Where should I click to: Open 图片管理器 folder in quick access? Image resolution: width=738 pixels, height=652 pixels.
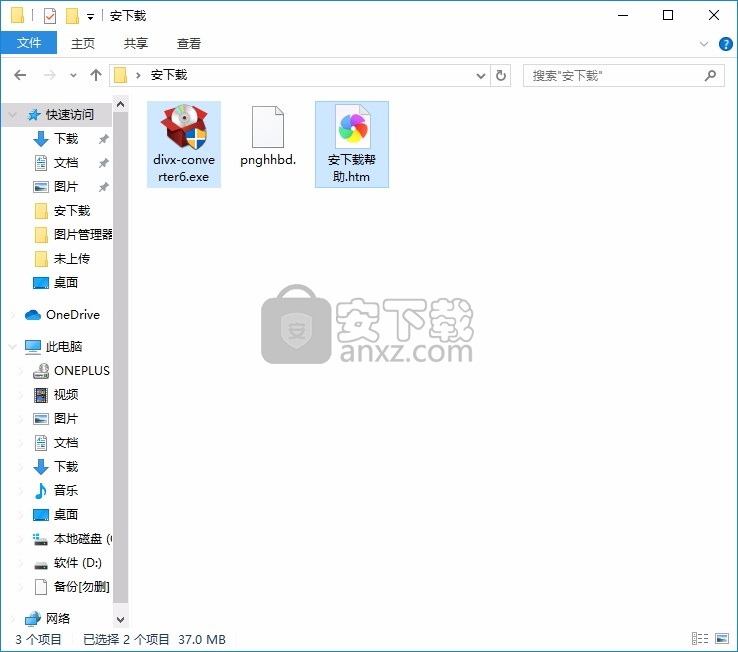click(82, 234)
